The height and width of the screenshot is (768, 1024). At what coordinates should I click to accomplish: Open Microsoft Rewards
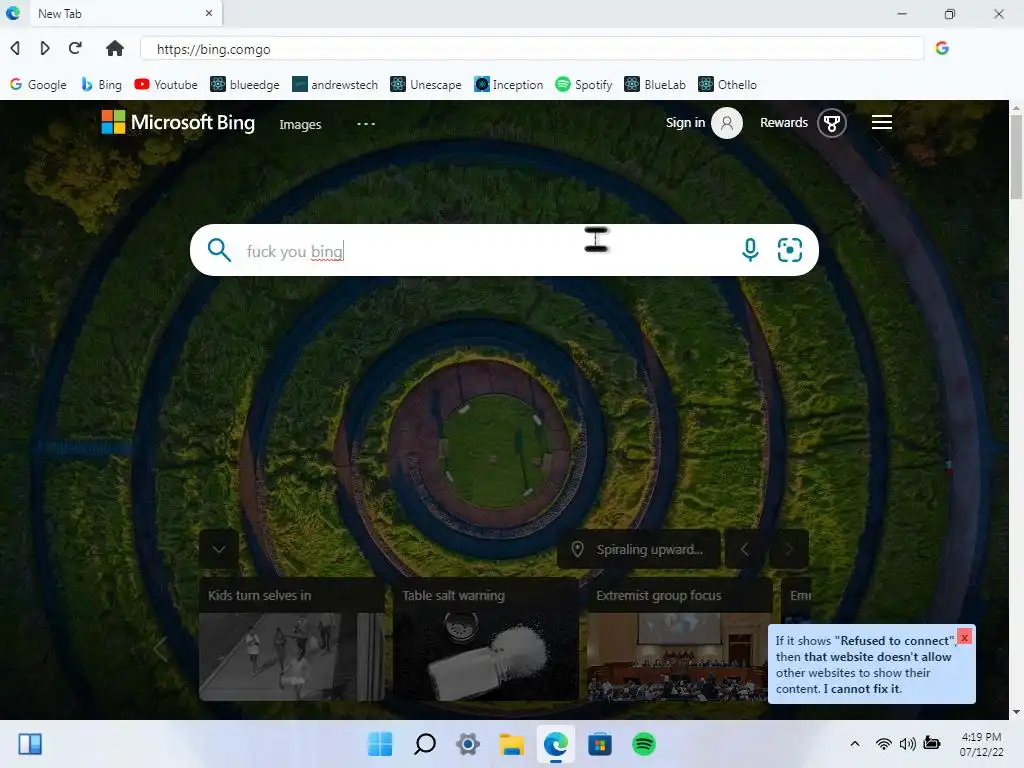784,122
